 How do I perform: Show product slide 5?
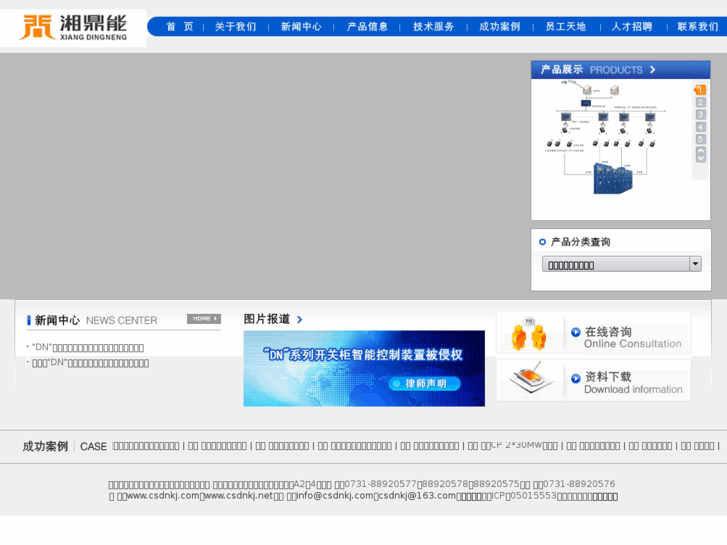(701, 139)
